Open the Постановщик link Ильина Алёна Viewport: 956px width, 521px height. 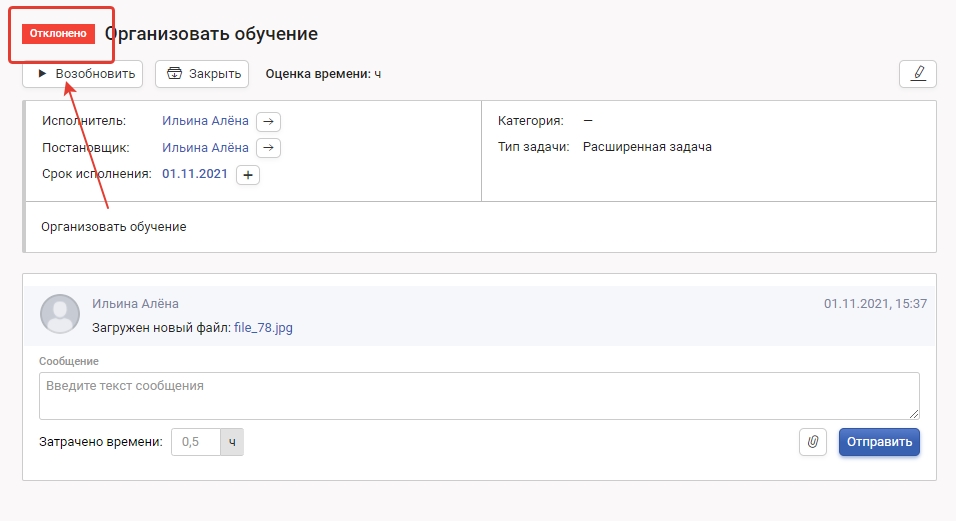click(x=205, y=148)
